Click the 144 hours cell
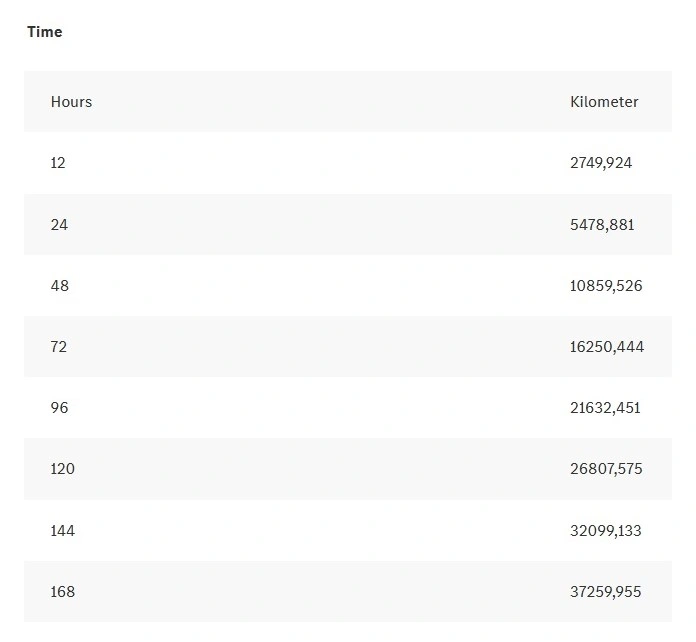 63,531
